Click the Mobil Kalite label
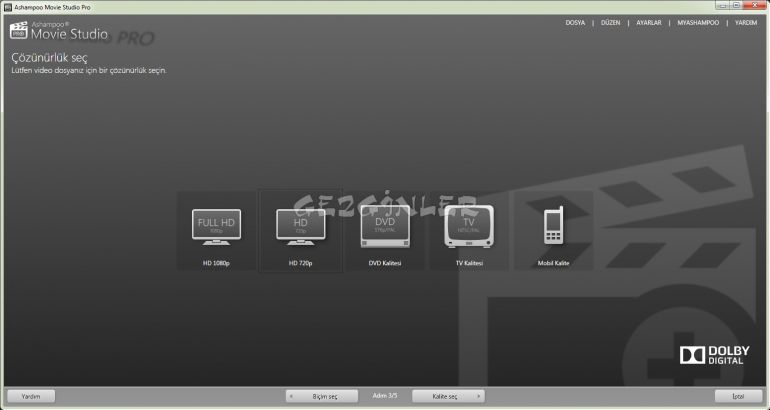The width and height of the screenshot is (770, 410). point(553,263)
